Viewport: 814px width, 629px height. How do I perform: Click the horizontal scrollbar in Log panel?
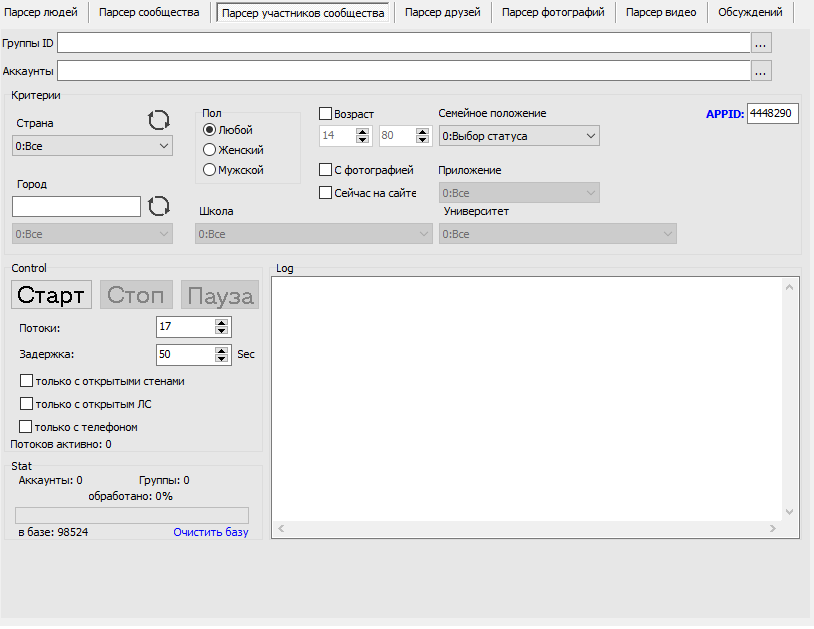[x=527, y=528]
